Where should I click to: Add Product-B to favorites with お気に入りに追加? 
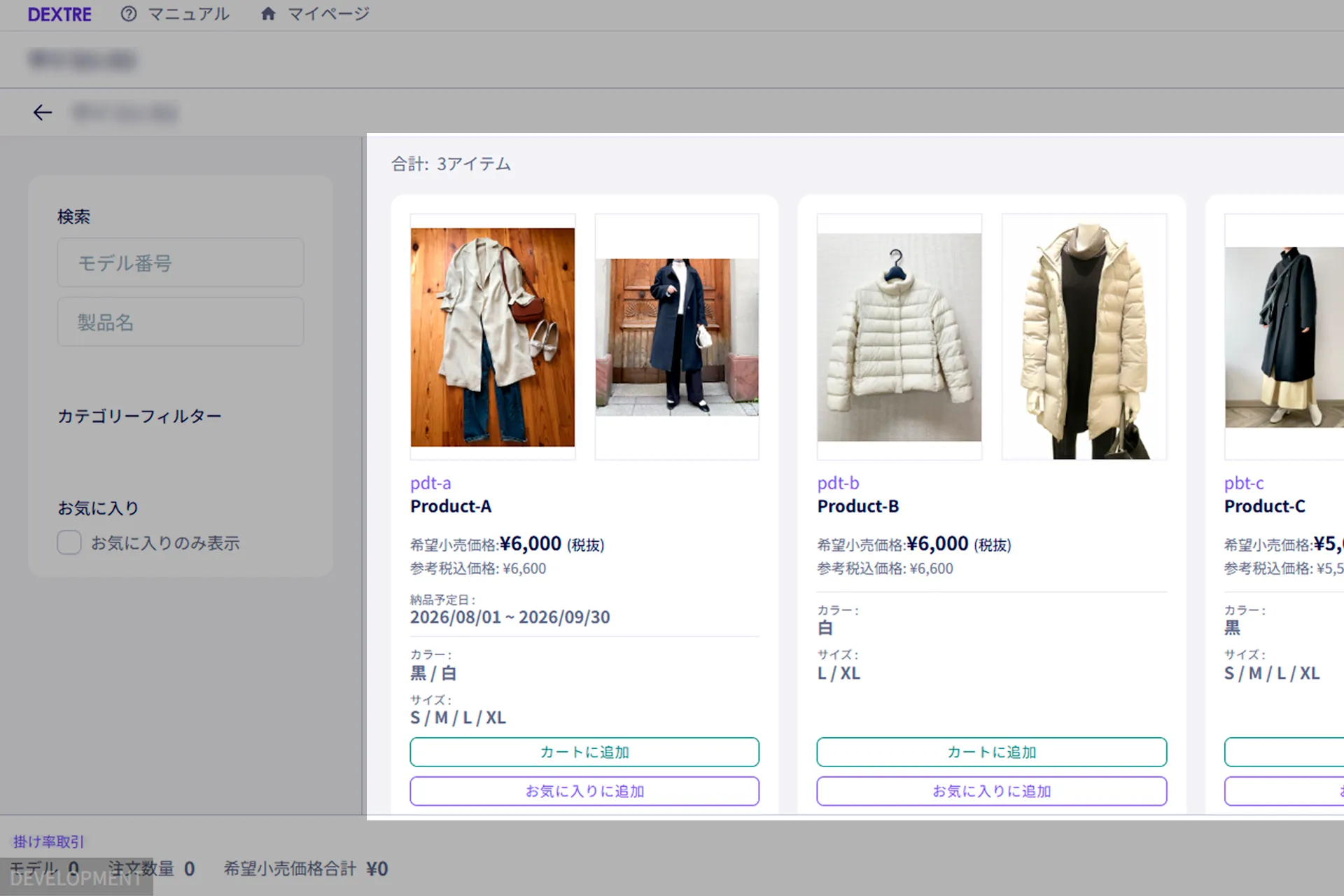click(992, 791)
